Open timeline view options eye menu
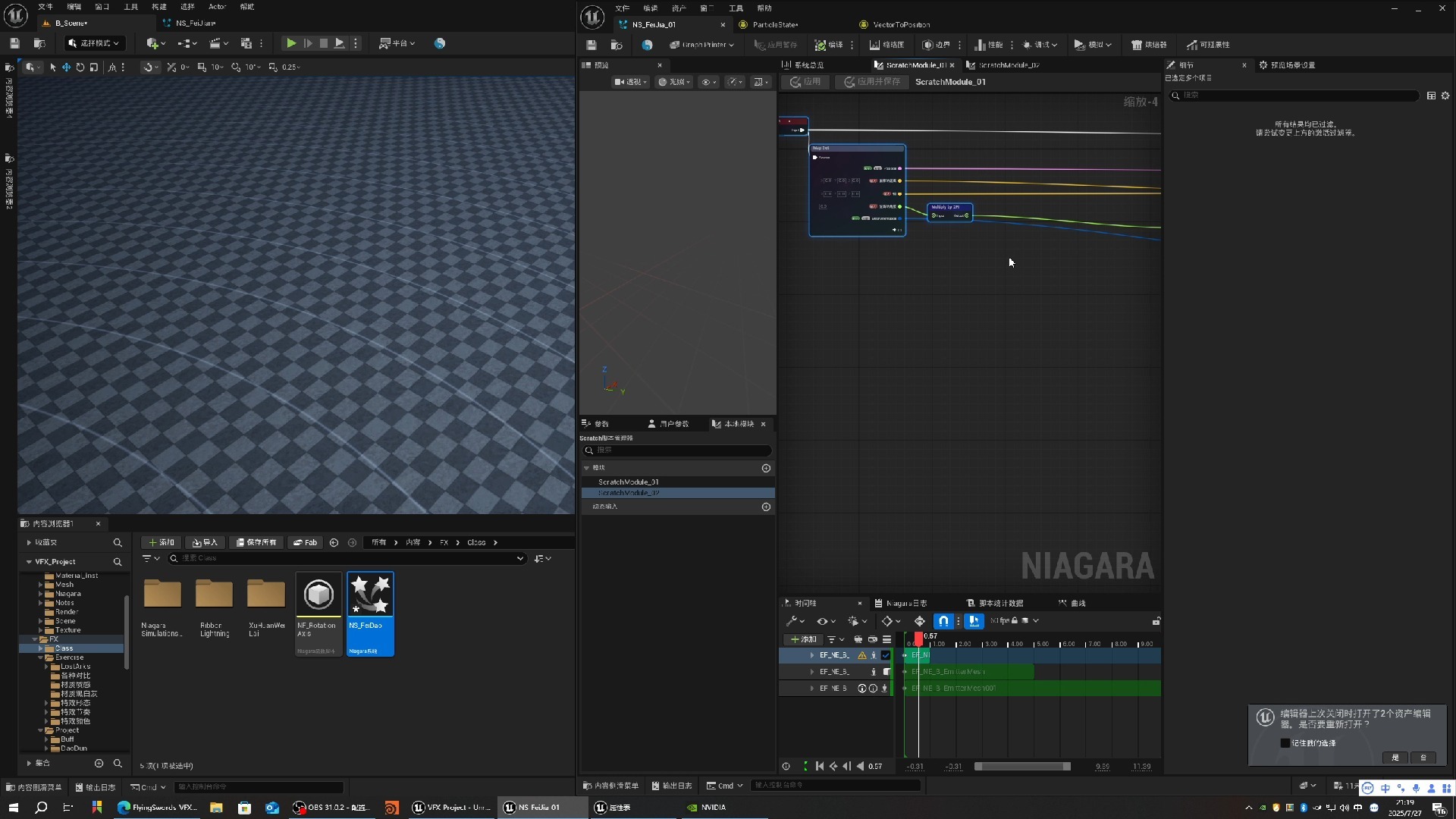Image resolution: width=1456 pixels, height=819 pixels. point(826,621)
